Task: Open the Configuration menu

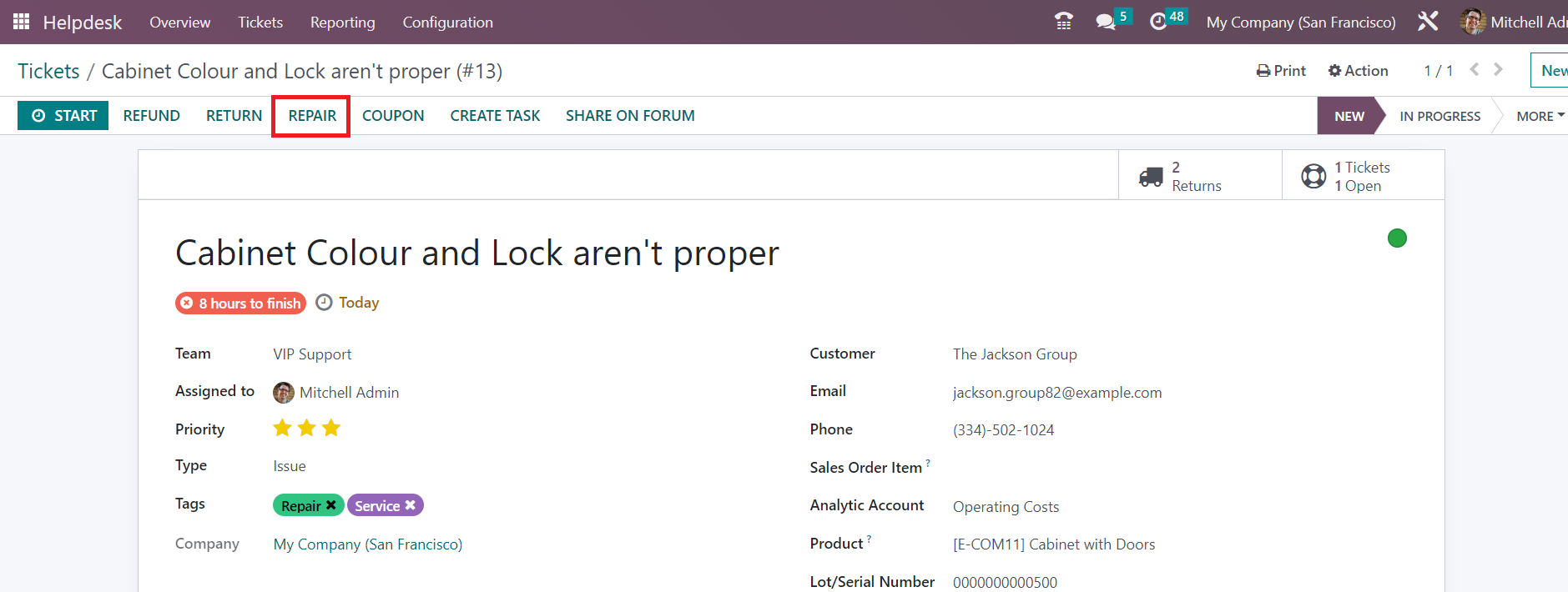Action: tap(447, 23)
